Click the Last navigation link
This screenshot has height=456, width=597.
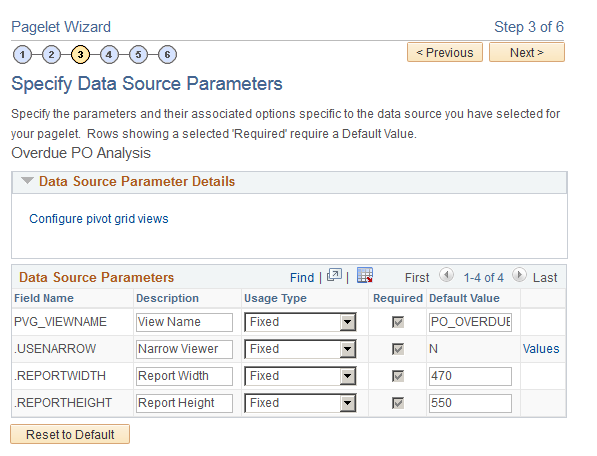tap(545, 277)
